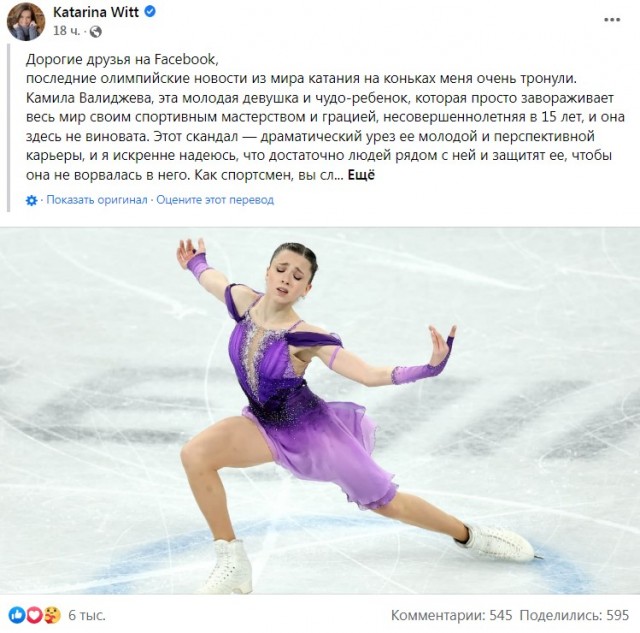Screen dimensions: 640x633
Task: Open the 18 ч. post timestamp
Action: click(67, 31)
